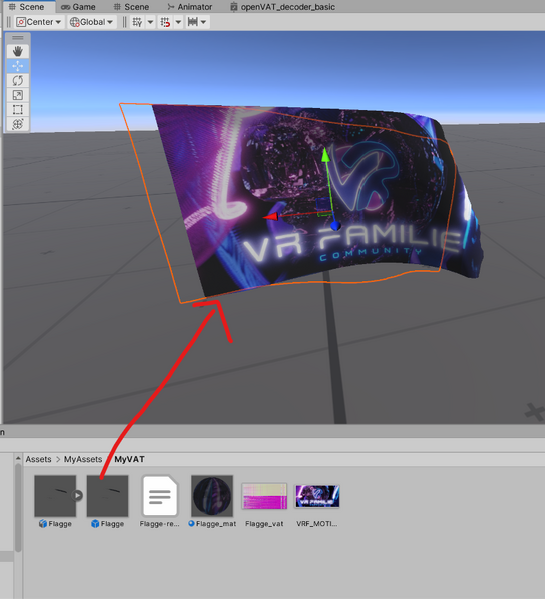Switch to the Animator tab
Screen dimensions: 545x599
pos(190,7)
